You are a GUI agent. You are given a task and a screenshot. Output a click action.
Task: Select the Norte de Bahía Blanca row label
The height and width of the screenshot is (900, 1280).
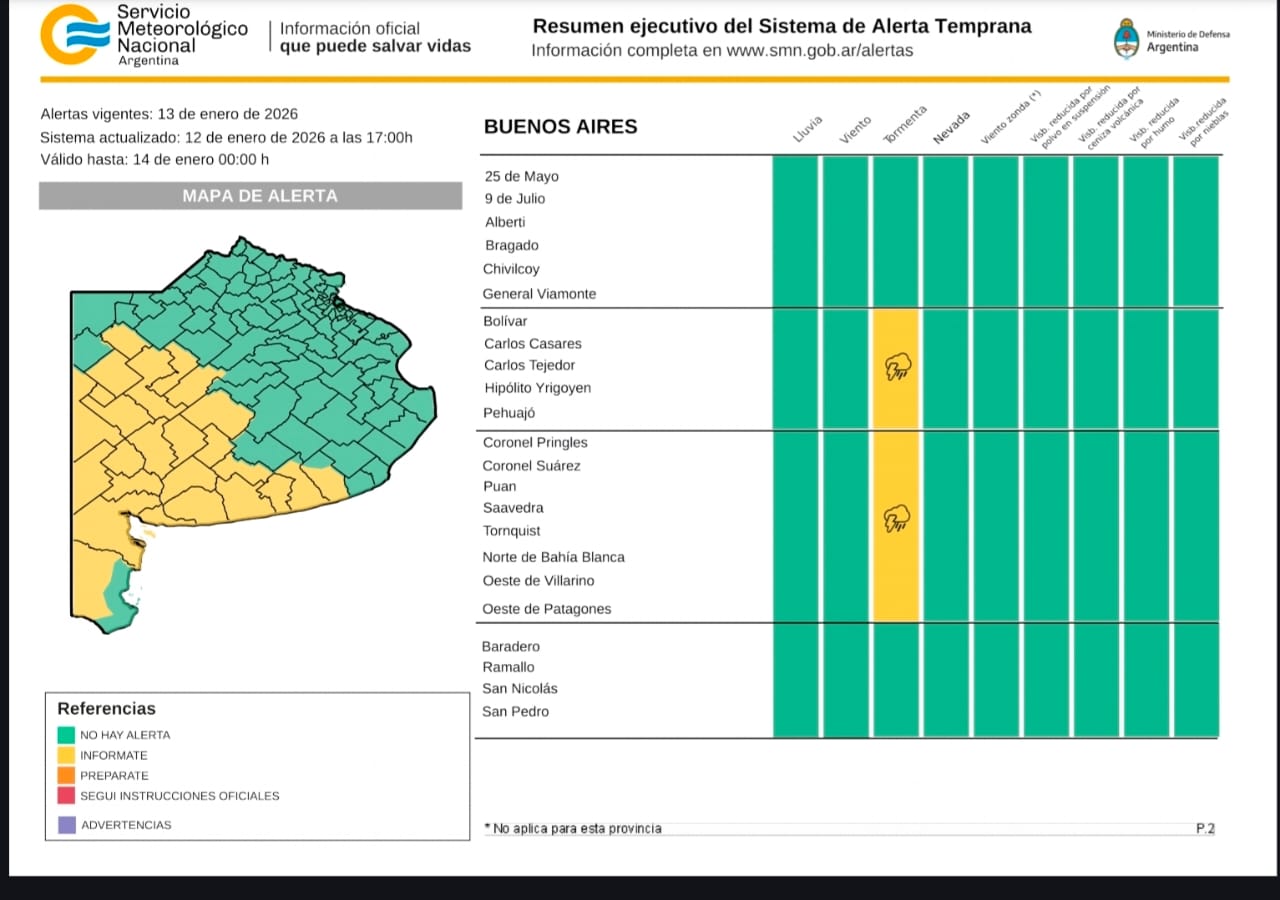tap(553, 557)
